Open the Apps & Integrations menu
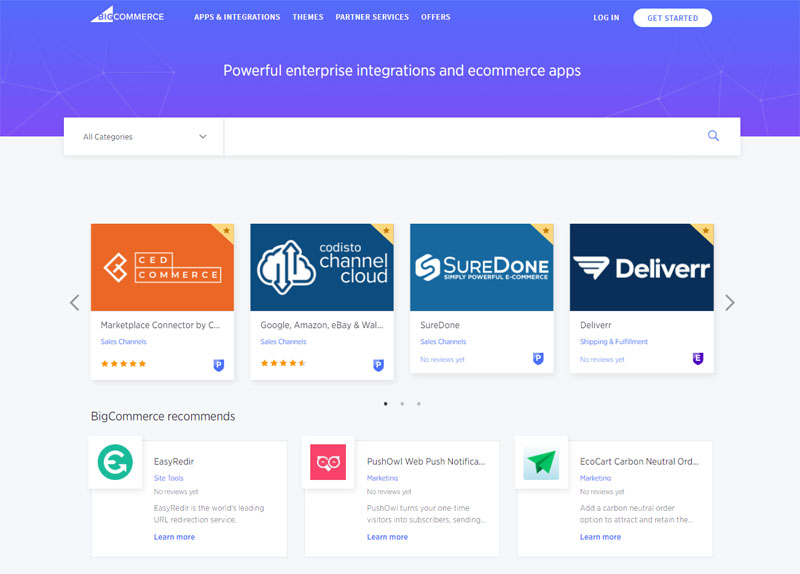Viewport: 800px width, 574px height. click(x=235, y=17)
